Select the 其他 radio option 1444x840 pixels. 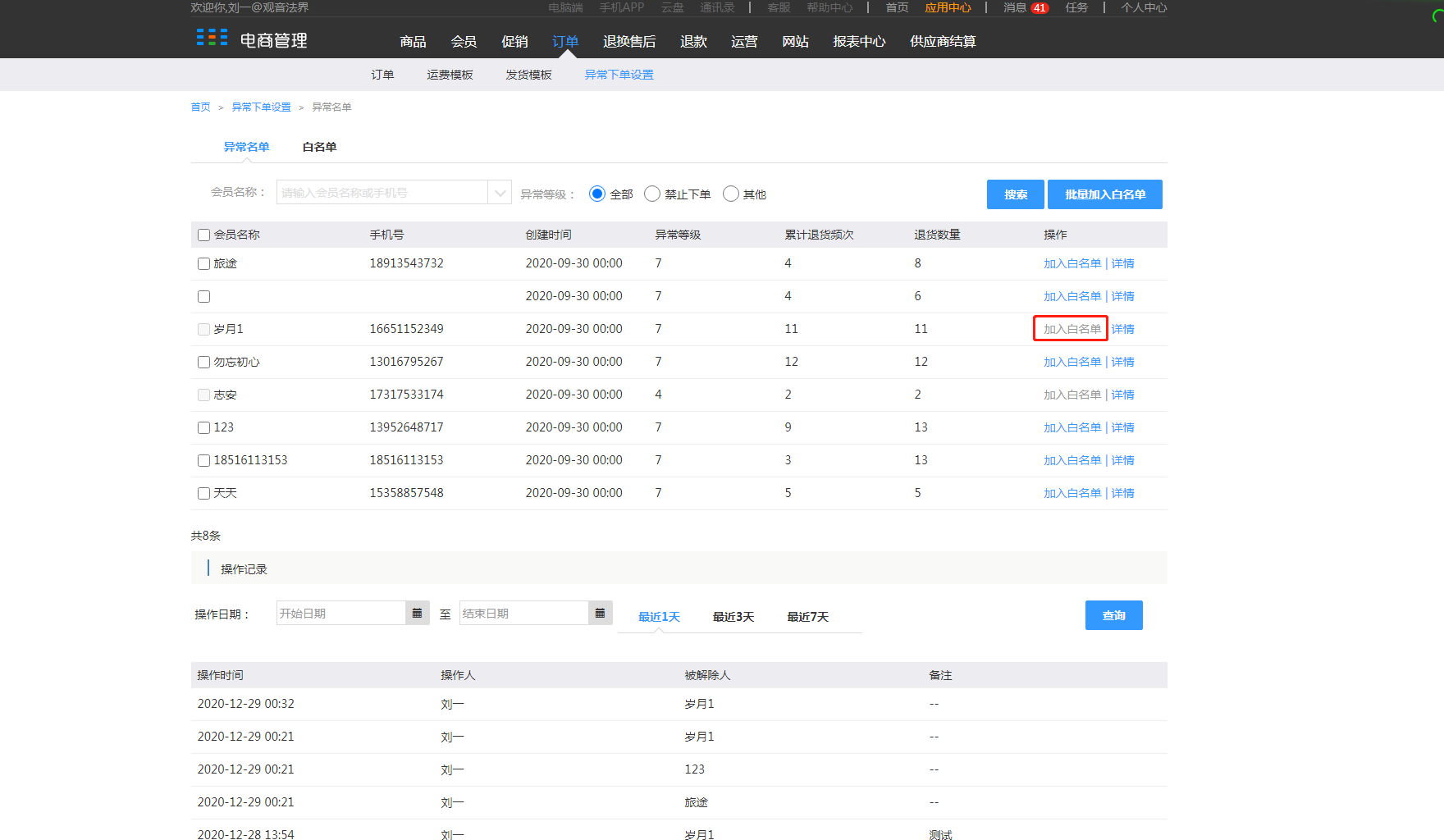coord(731,194)
